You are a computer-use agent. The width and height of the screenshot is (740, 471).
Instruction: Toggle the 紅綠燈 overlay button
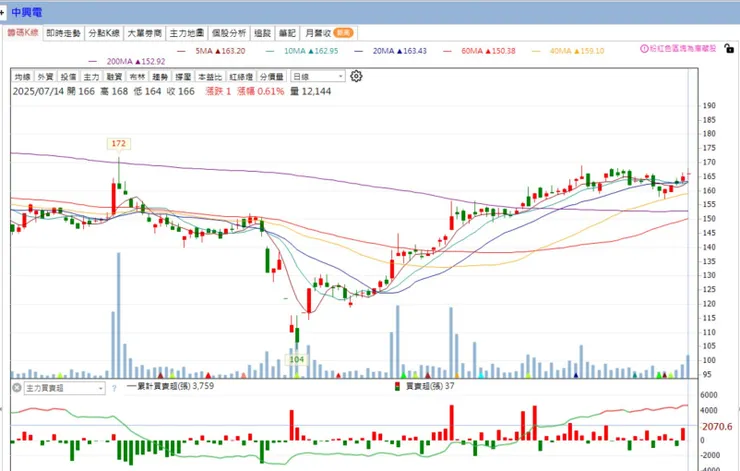pyautogui.click(x=241, y=76)
